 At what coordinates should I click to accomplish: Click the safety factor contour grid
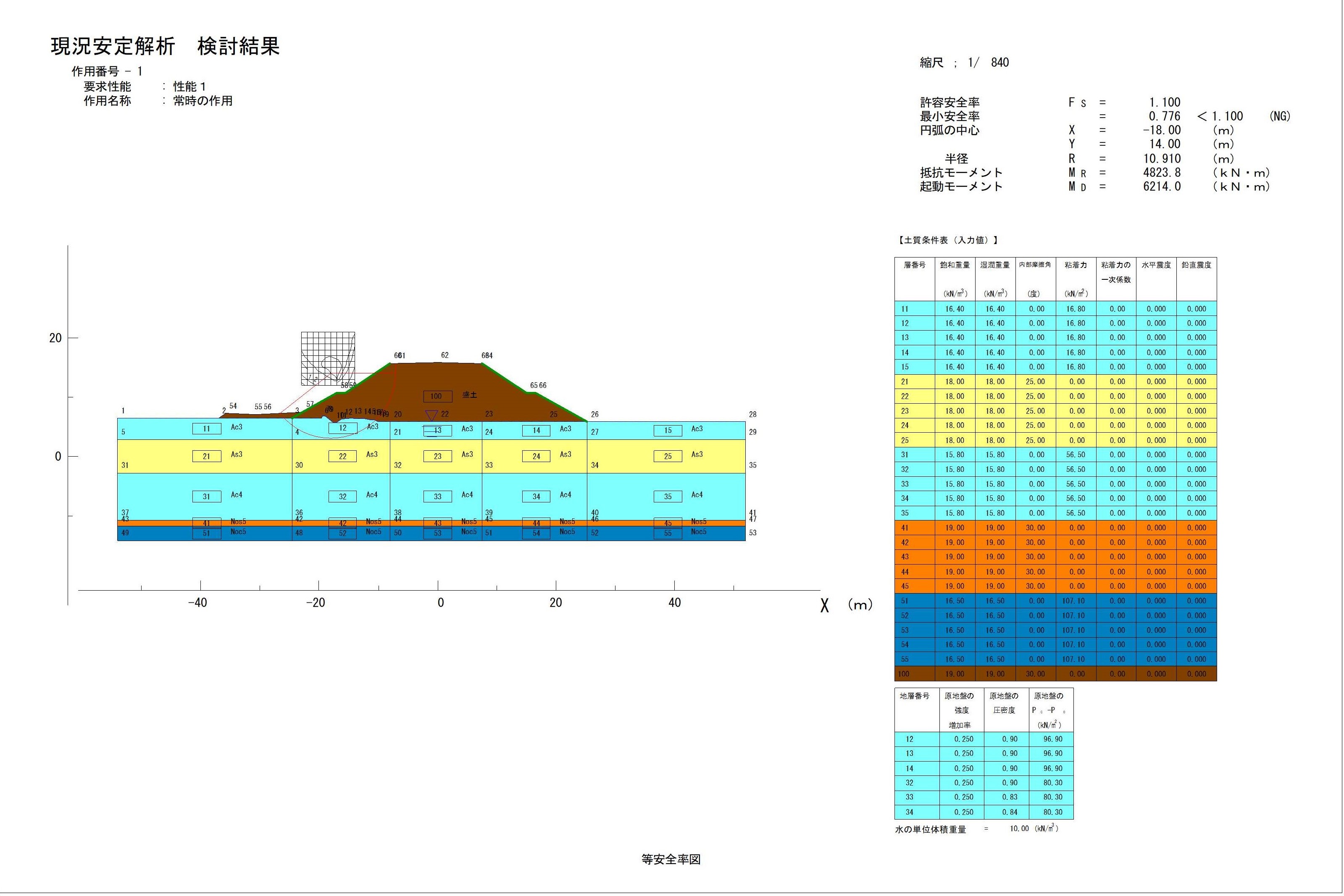pos(328,358)
